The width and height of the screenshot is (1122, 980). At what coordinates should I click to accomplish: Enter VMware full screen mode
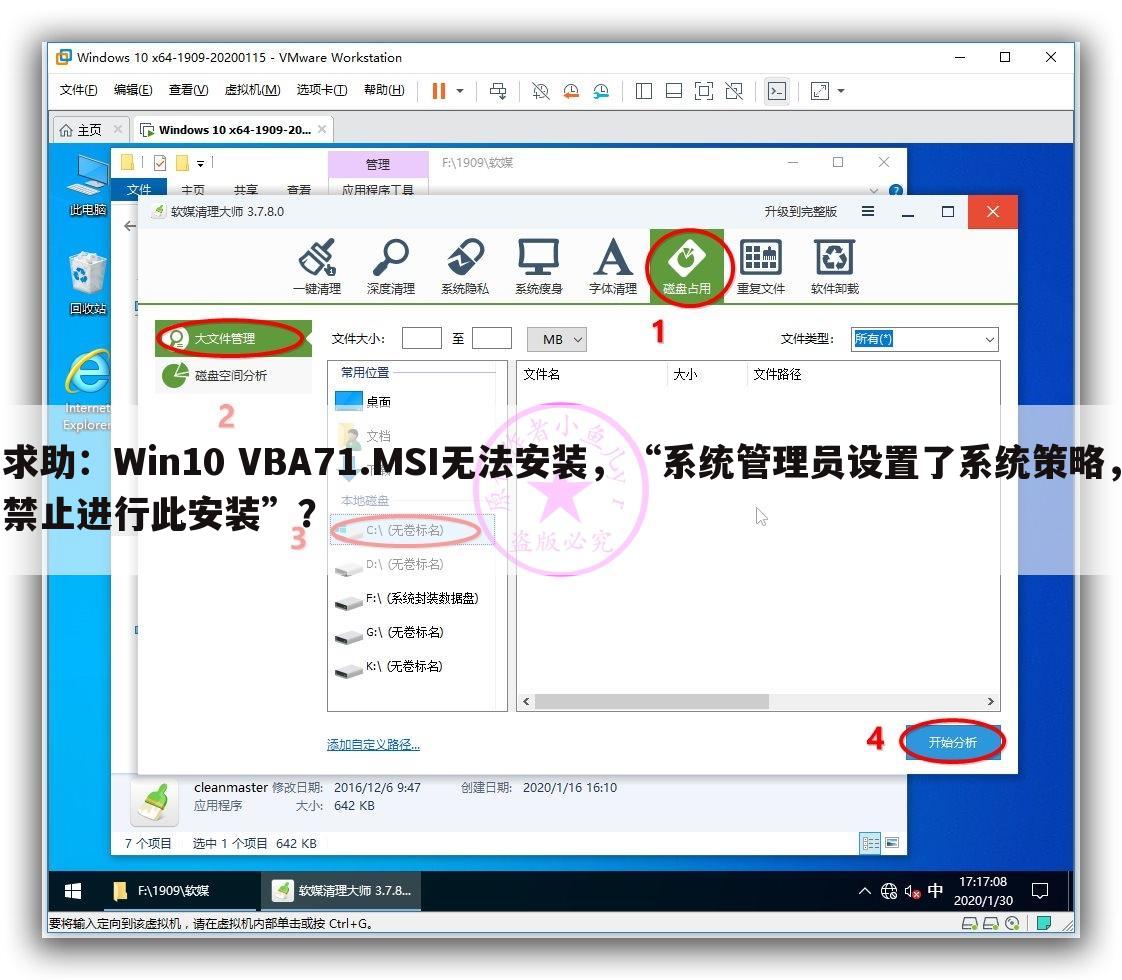pyautogui.click(x=704, y=91)
